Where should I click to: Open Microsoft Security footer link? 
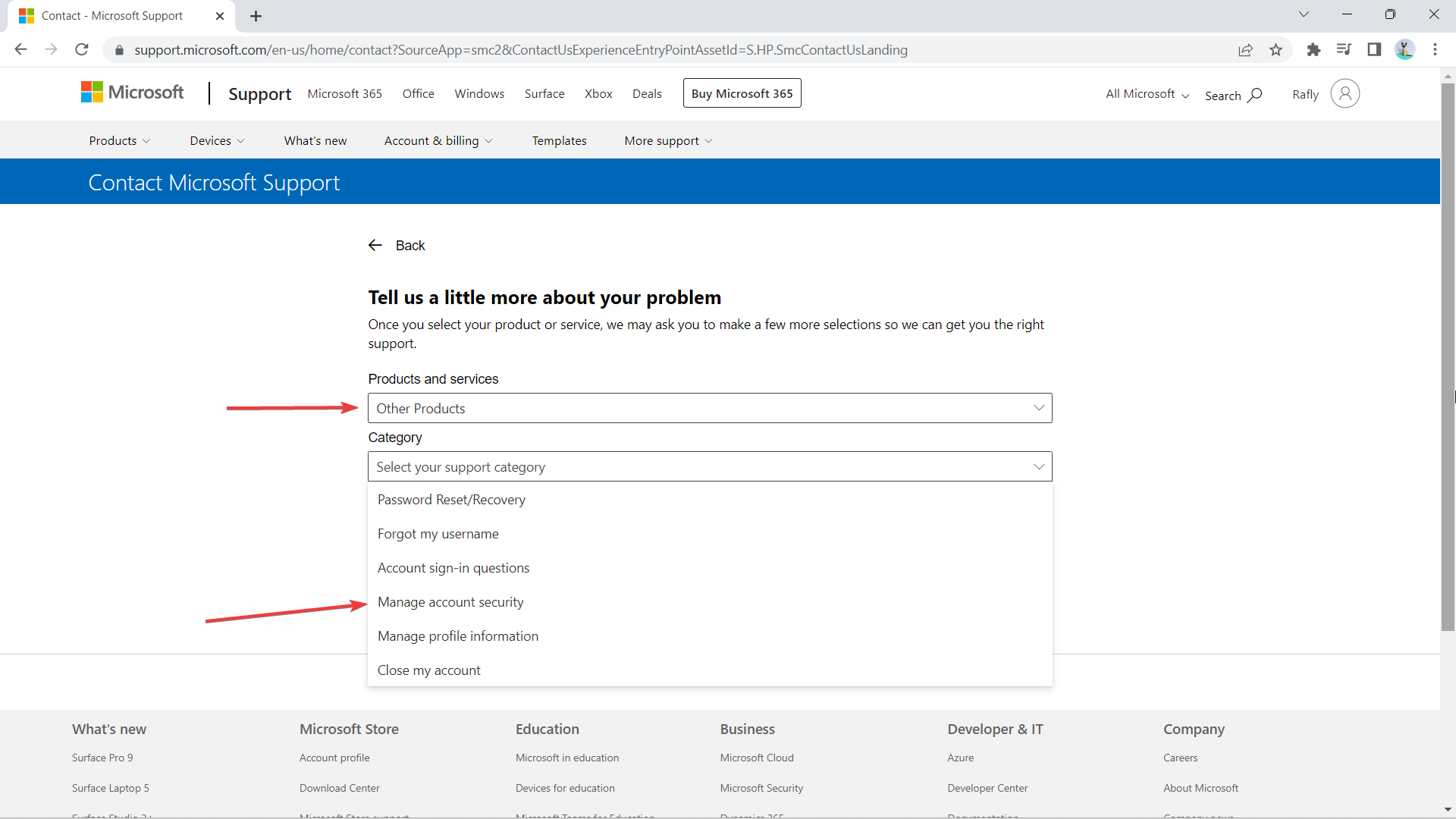761,788
